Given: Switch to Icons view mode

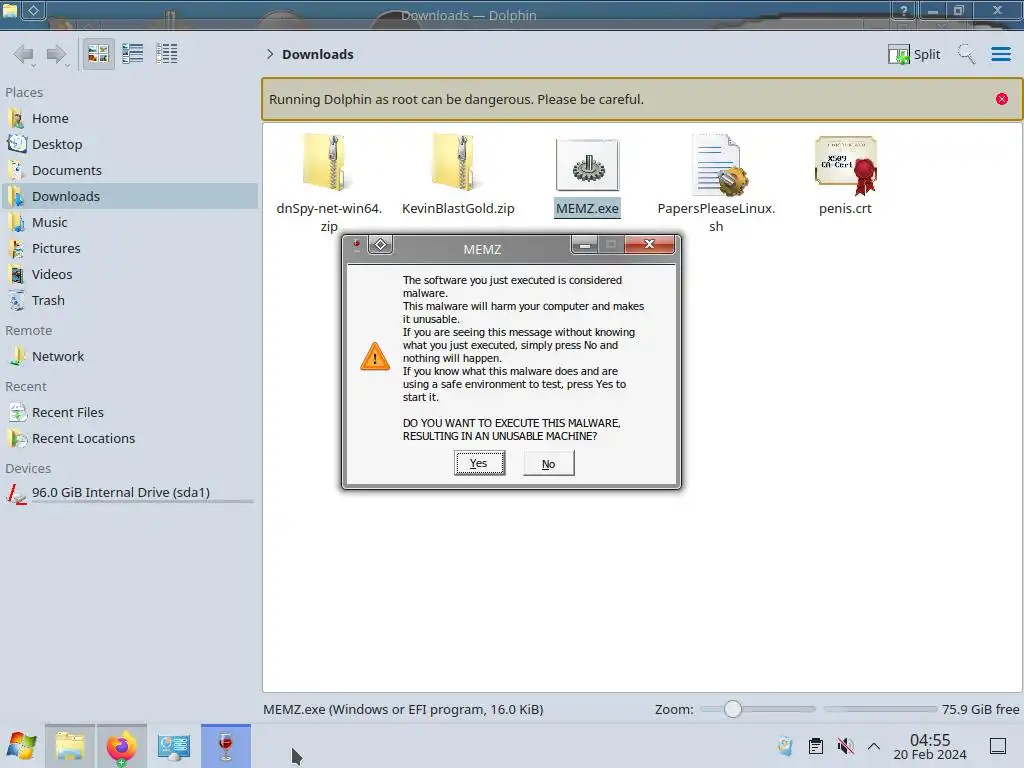Looking at the screenshot, I should pyautogui.click(x=98, y=54).
